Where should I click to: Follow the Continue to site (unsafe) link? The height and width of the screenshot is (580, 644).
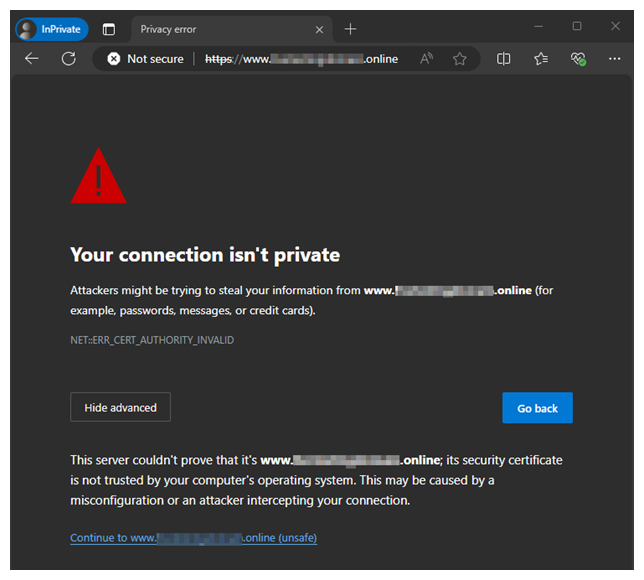coord(193,538)
